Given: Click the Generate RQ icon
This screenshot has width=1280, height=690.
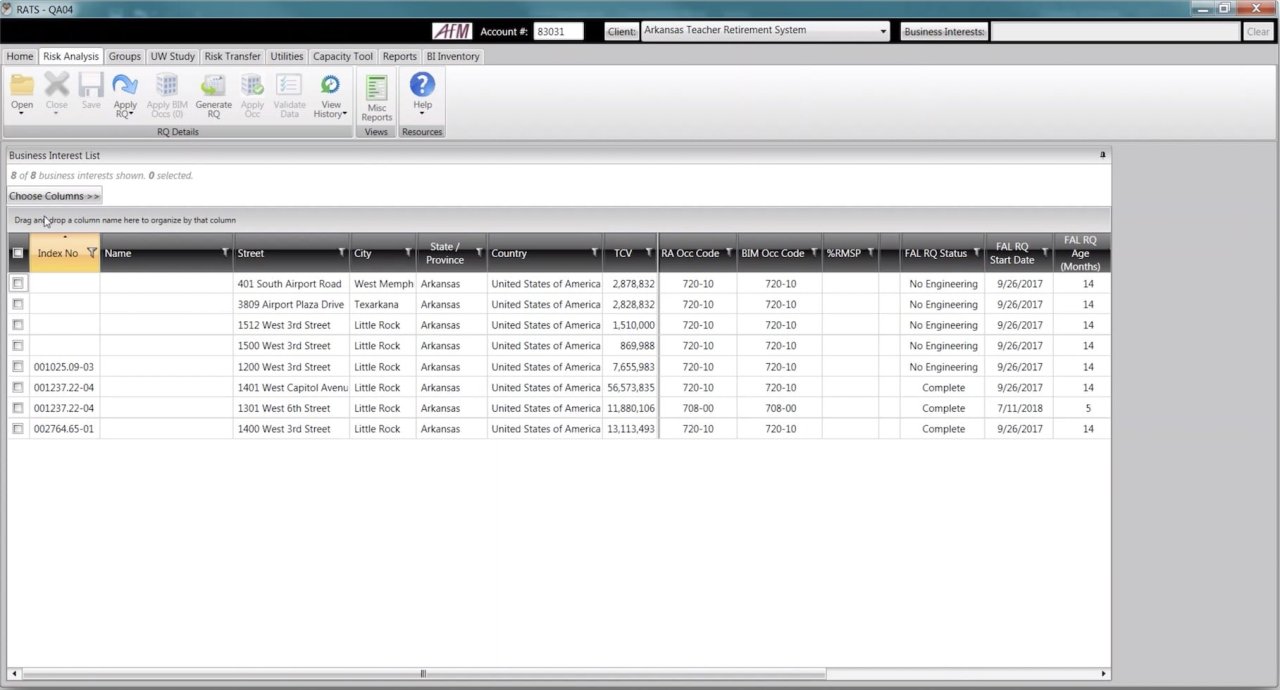Looking at the screenshot, I should (x=213, y=87).
